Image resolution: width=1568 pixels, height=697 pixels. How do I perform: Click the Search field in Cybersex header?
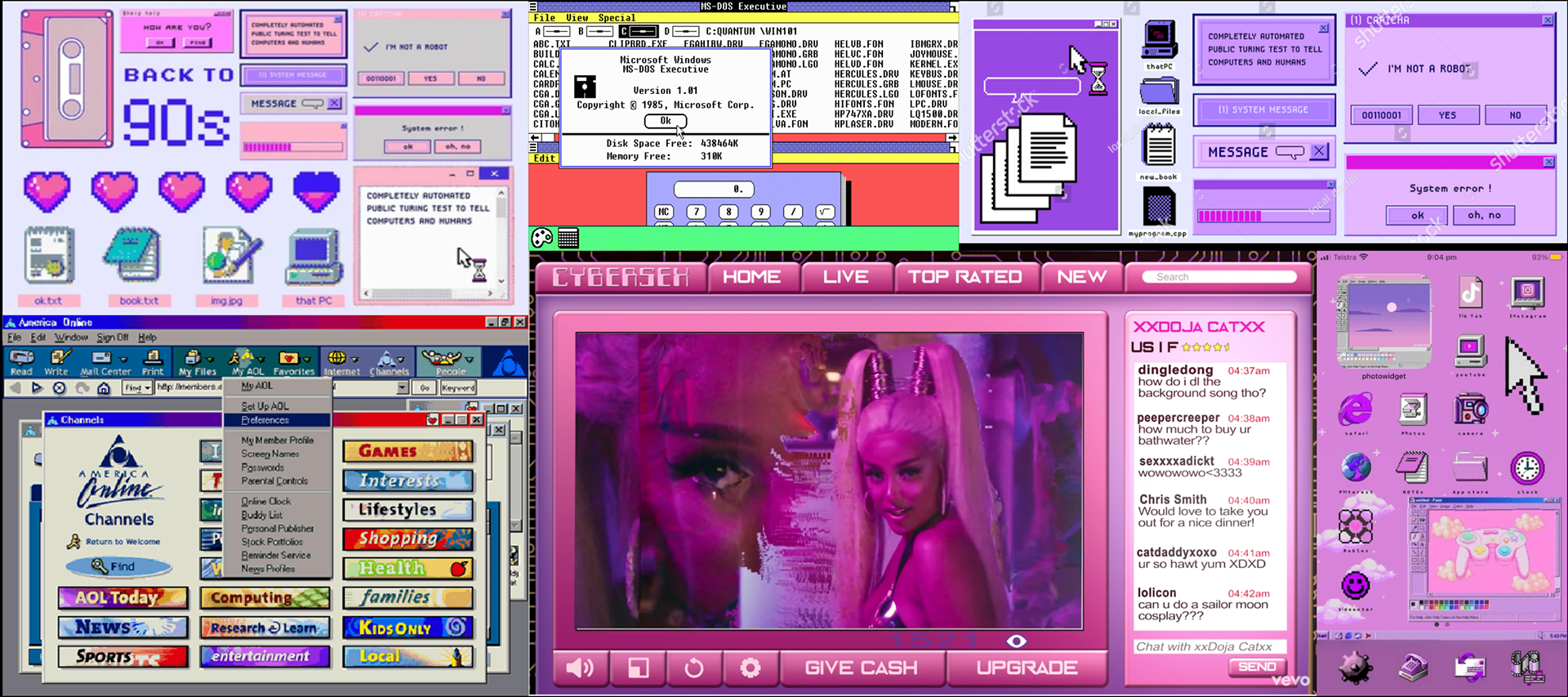[1219, 277]
